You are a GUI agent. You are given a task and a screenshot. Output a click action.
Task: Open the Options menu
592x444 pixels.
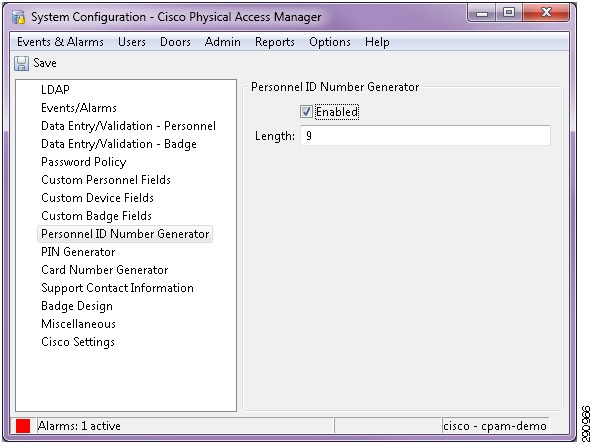pyautogui.click(x=330, y=42)
